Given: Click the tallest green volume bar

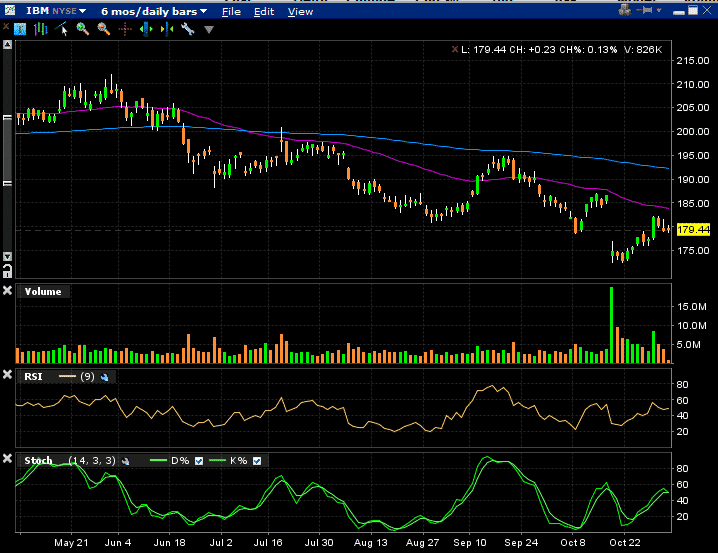Looking at the screenshot, I should (611, 325).
